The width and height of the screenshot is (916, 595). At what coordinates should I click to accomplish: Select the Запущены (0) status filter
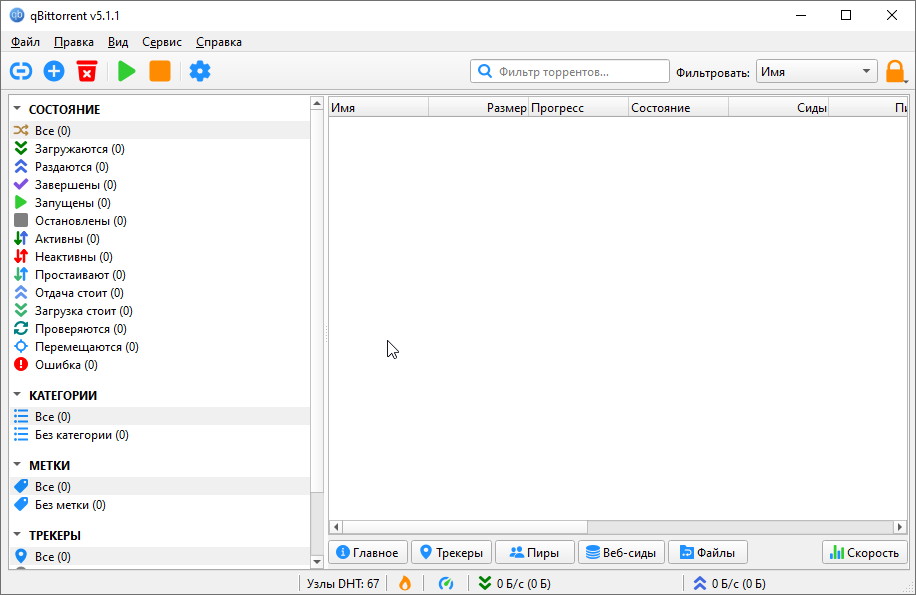(x=159, y=203)
